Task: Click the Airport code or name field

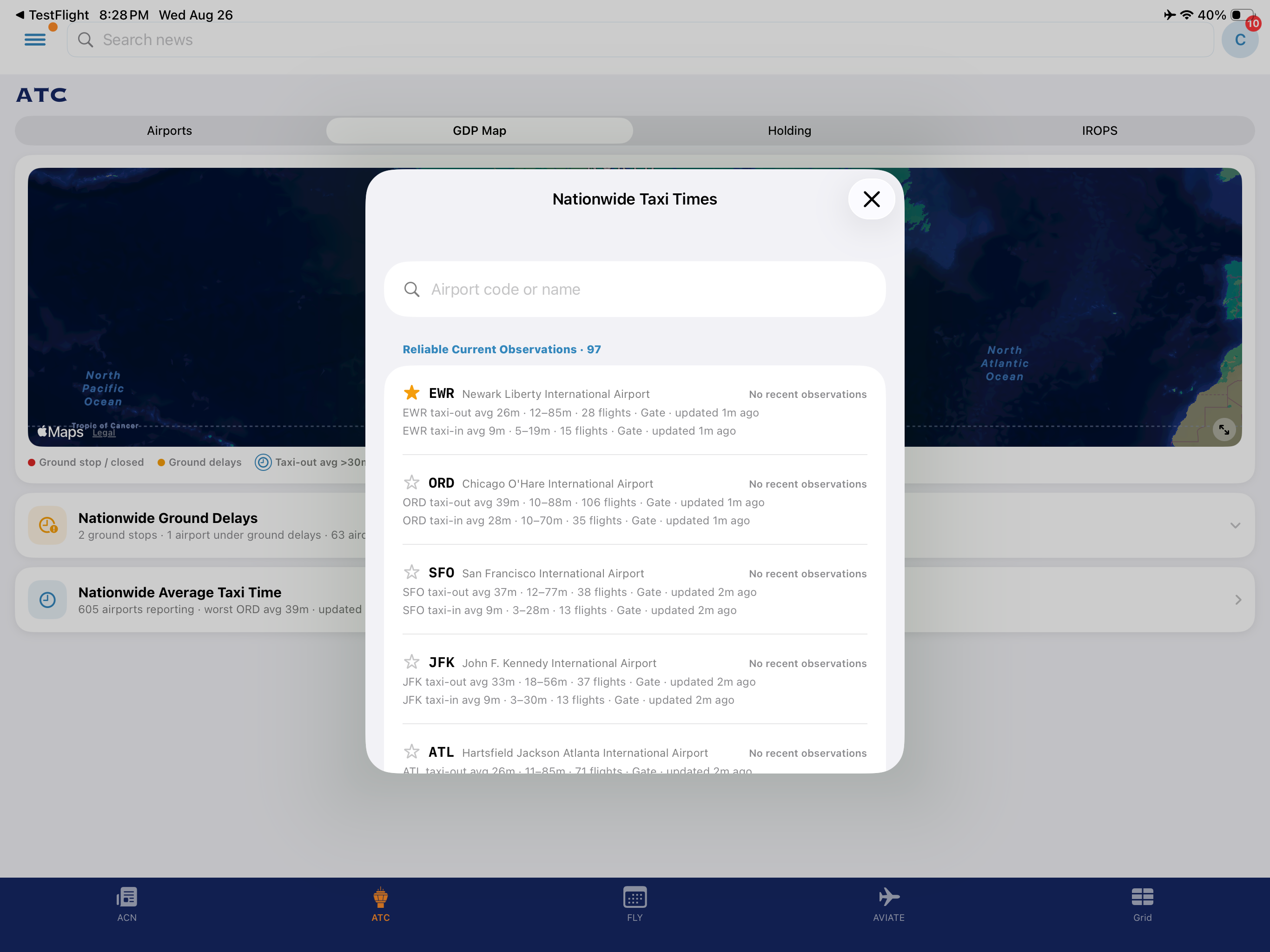Action: (635, 290)
